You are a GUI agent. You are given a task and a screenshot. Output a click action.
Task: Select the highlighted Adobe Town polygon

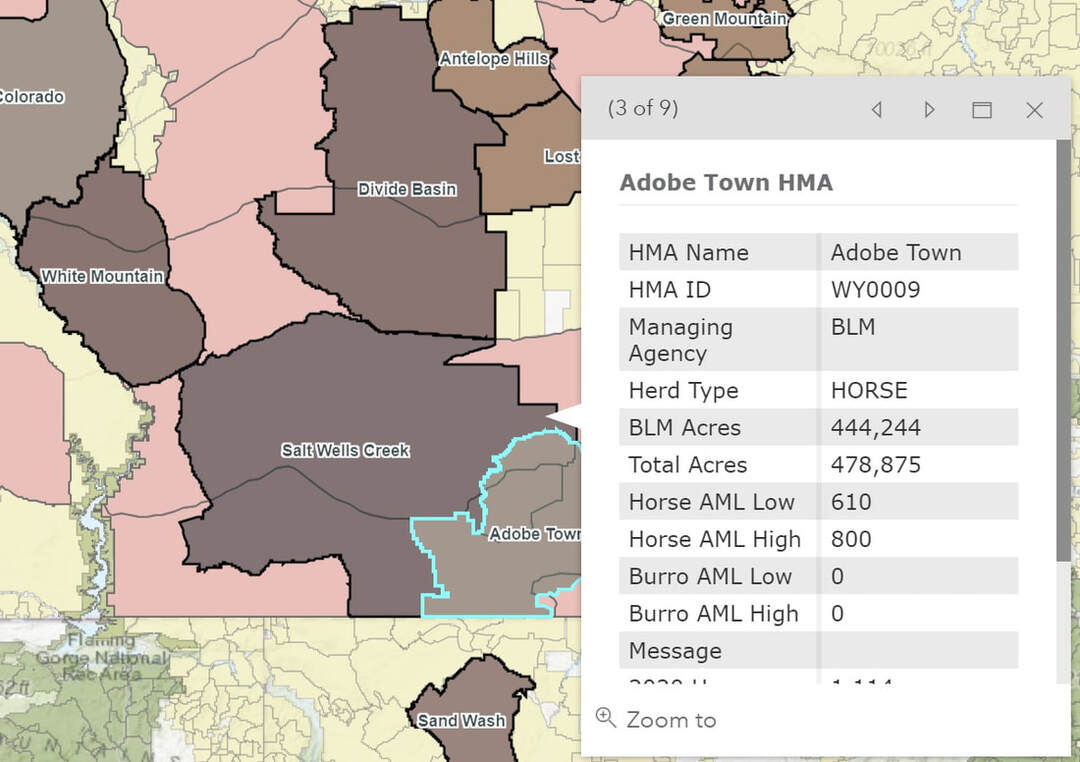pos(500,570)
